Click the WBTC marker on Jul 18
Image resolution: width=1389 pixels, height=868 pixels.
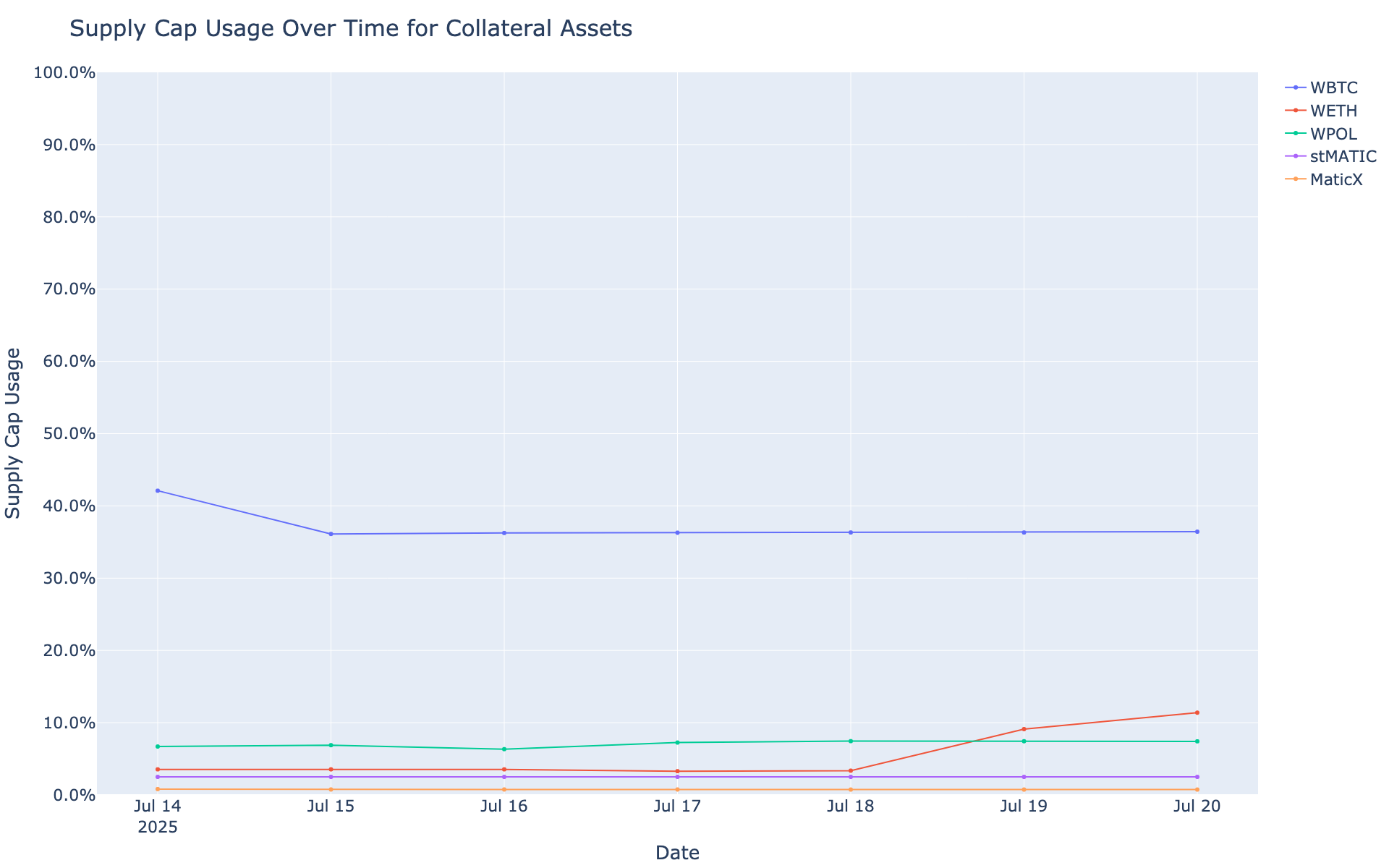(x=851, y=532)
